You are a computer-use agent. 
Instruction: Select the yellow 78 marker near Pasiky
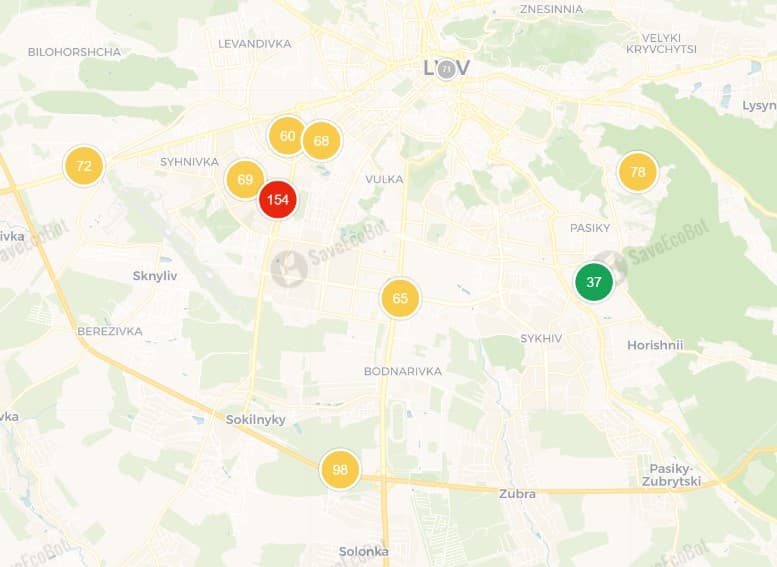pos(638,172)
